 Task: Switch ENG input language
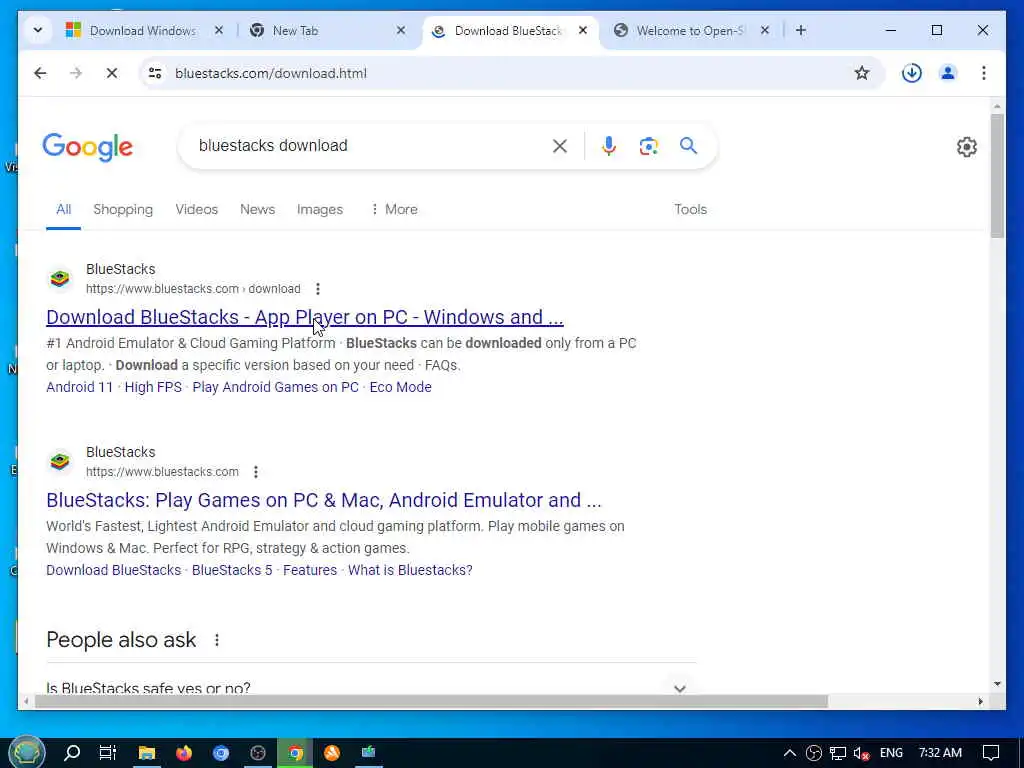(891, 753)
